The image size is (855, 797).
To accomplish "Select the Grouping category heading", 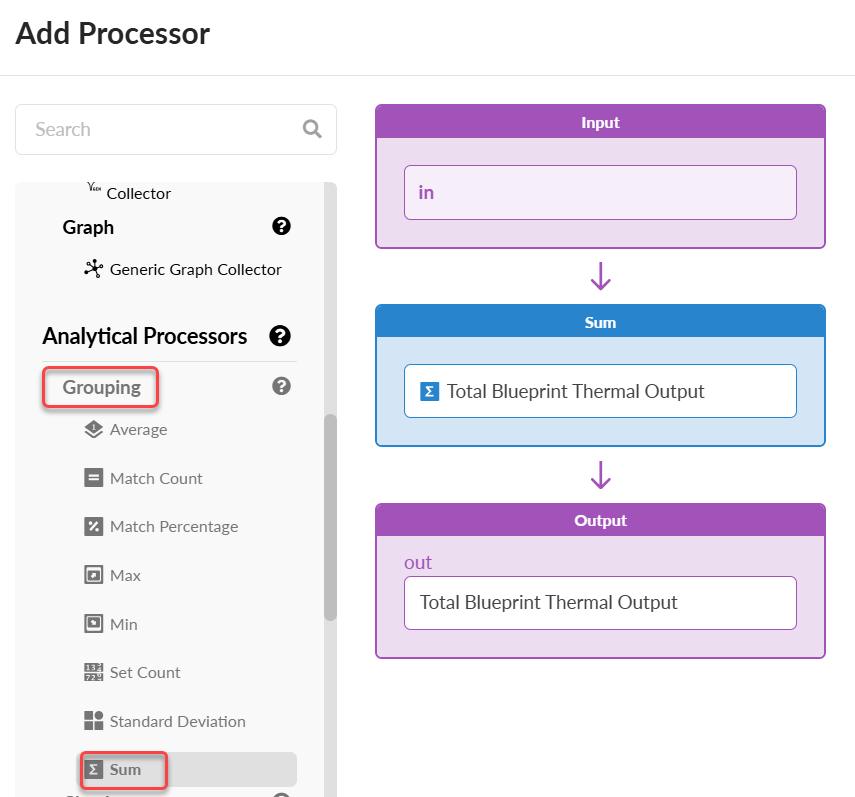I will point(101,387).
